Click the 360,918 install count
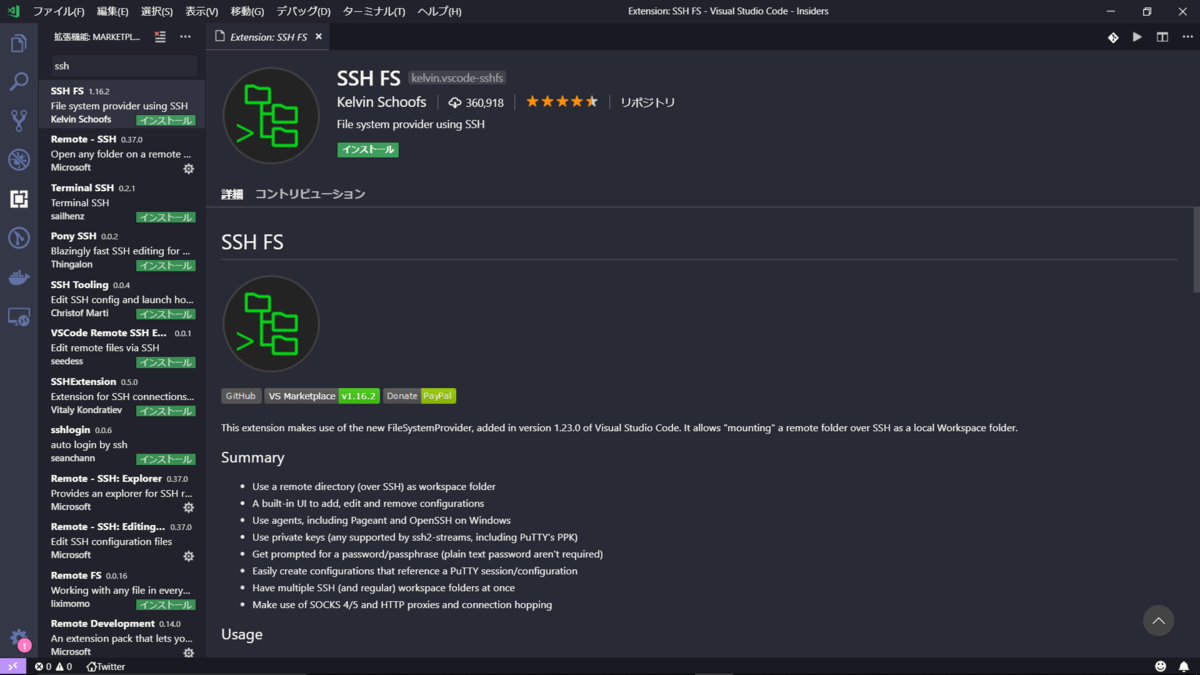Viewport: 1200px width, 675px height. pos(476,103)
